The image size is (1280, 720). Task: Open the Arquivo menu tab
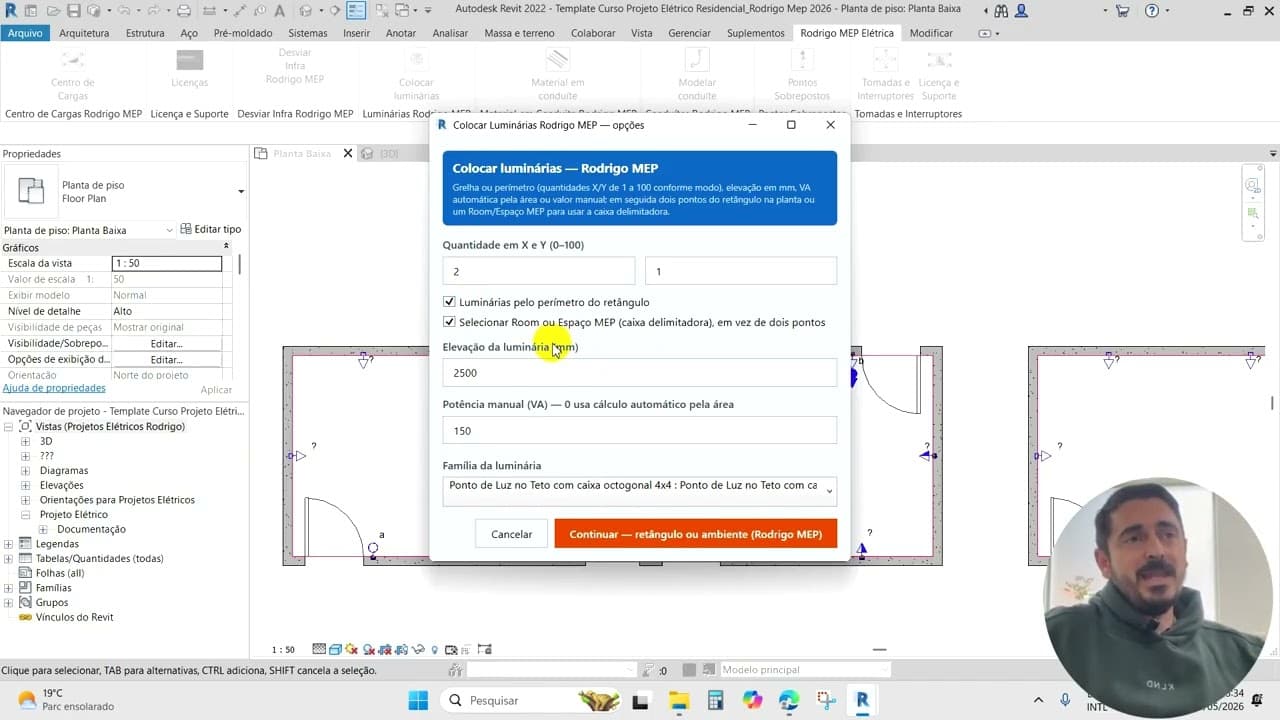[25, 33]
